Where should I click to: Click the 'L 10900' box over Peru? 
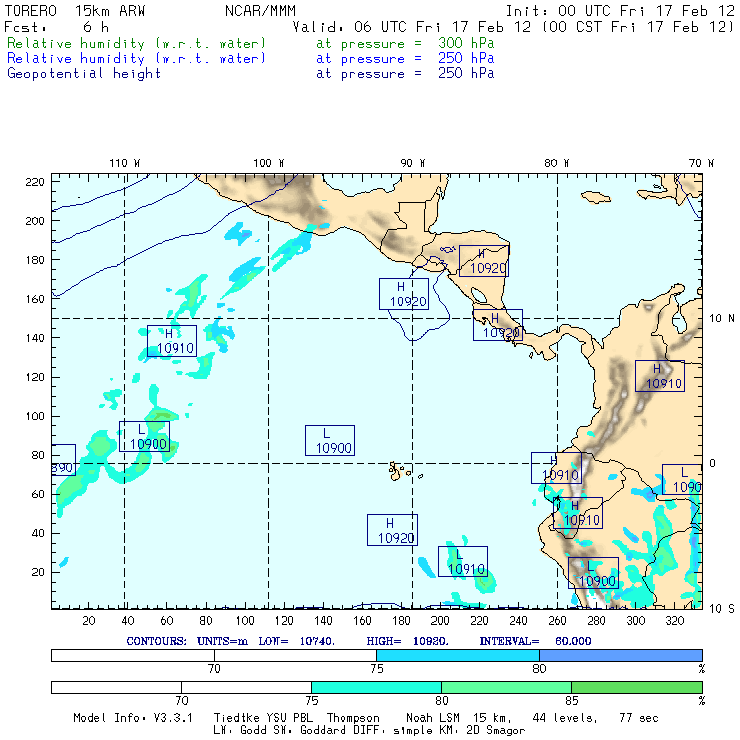point(593,573)
